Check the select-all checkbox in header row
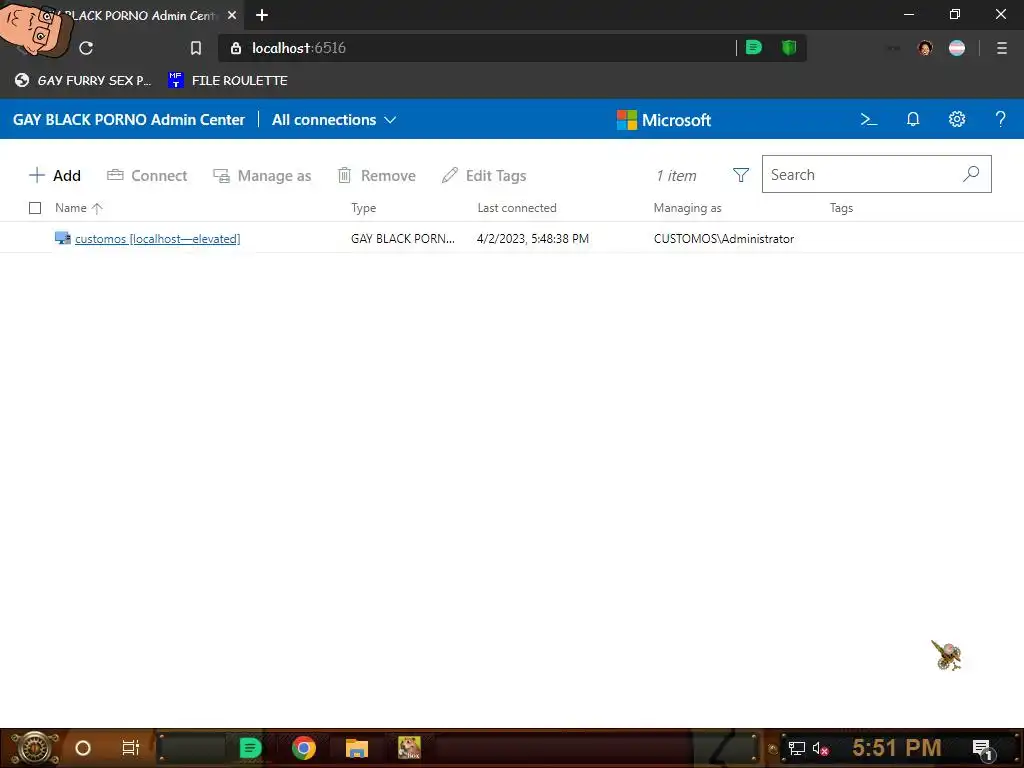Image resolution: width=1024 pixels, height=768 pixels. click(x=35, y=208)
